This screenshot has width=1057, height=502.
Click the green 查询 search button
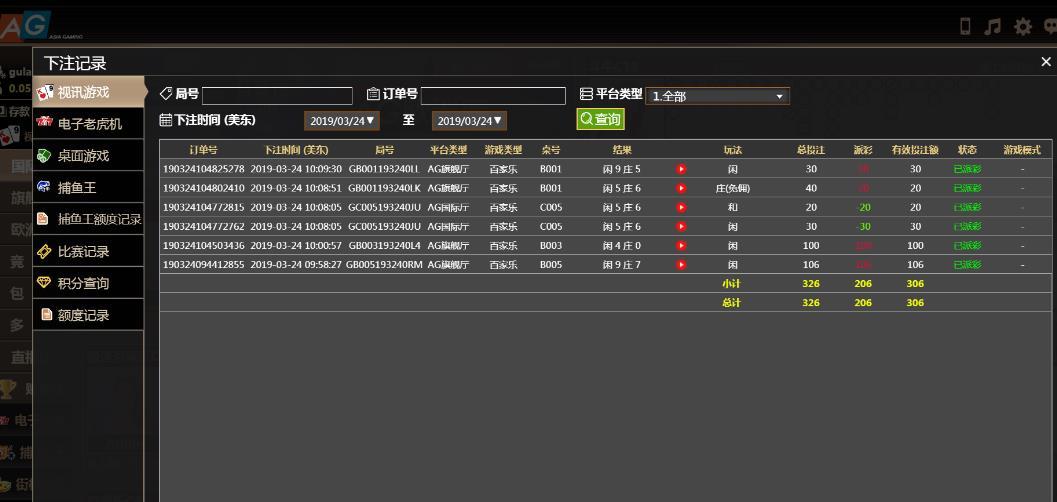(601, 119)
